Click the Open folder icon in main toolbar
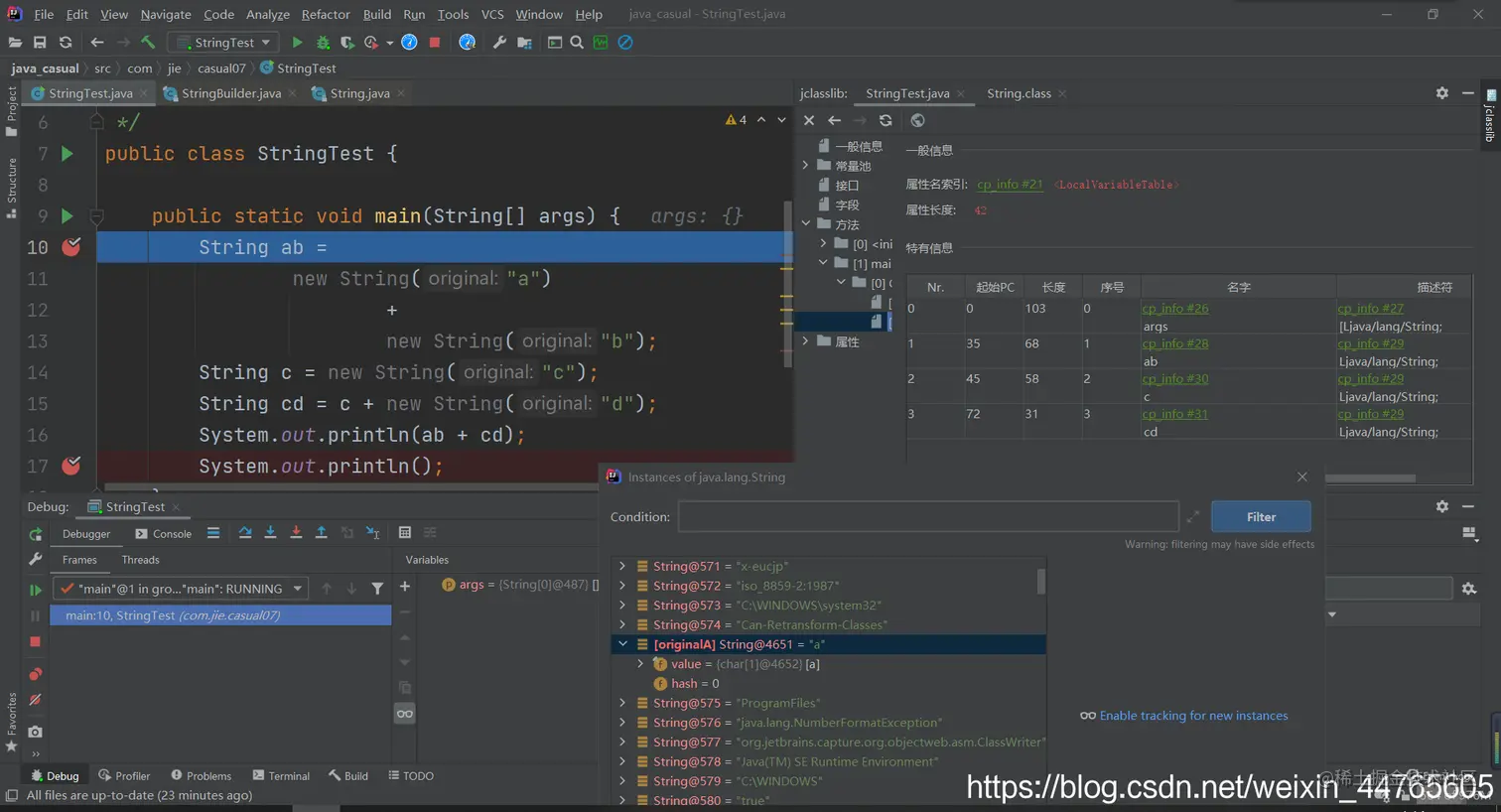 (15, 43)
